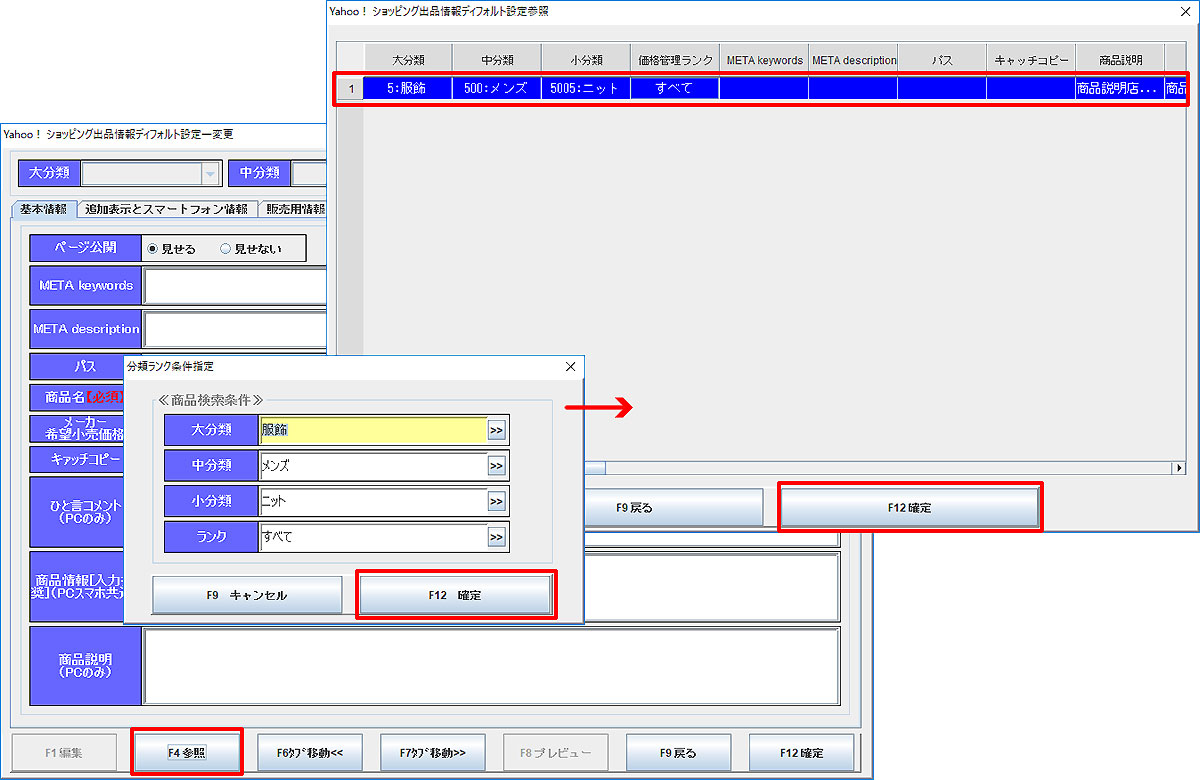Viewport: 1200px width, 780px height.
Task: Open the 大分類 dropdown in settings window
Action: [210, 173]
